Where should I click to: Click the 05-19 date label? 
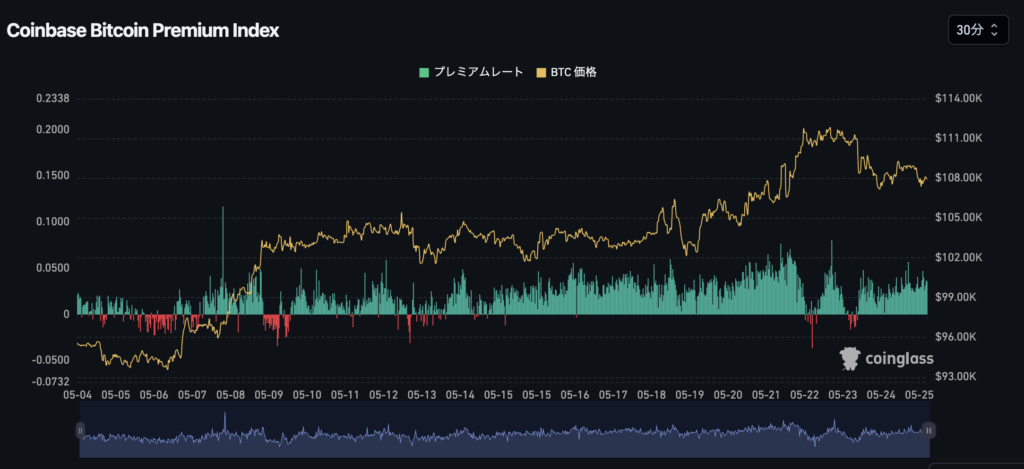(690, 395)
